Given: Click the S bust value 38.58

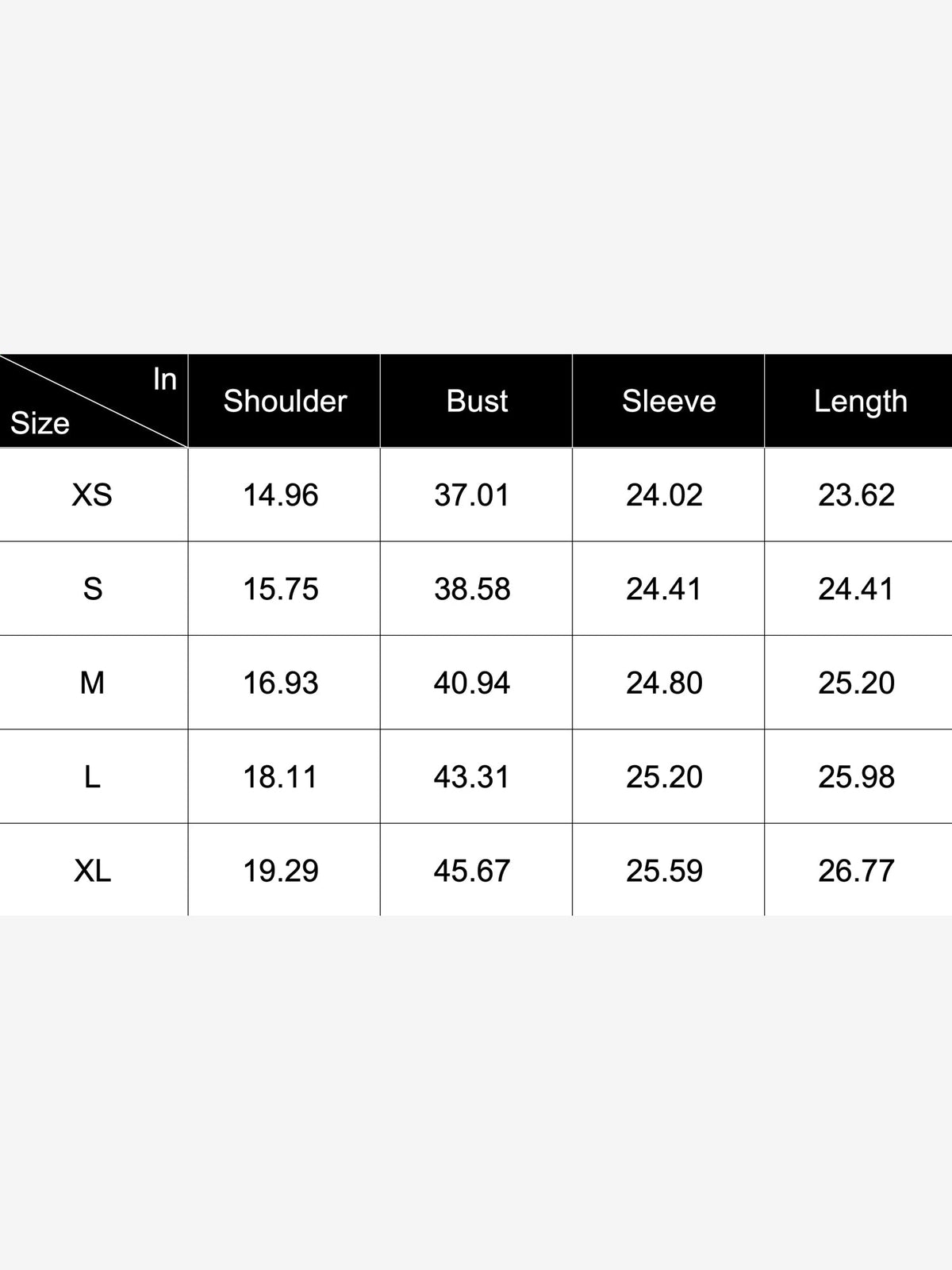Looking at the screenshot, I should coord(472,589).
